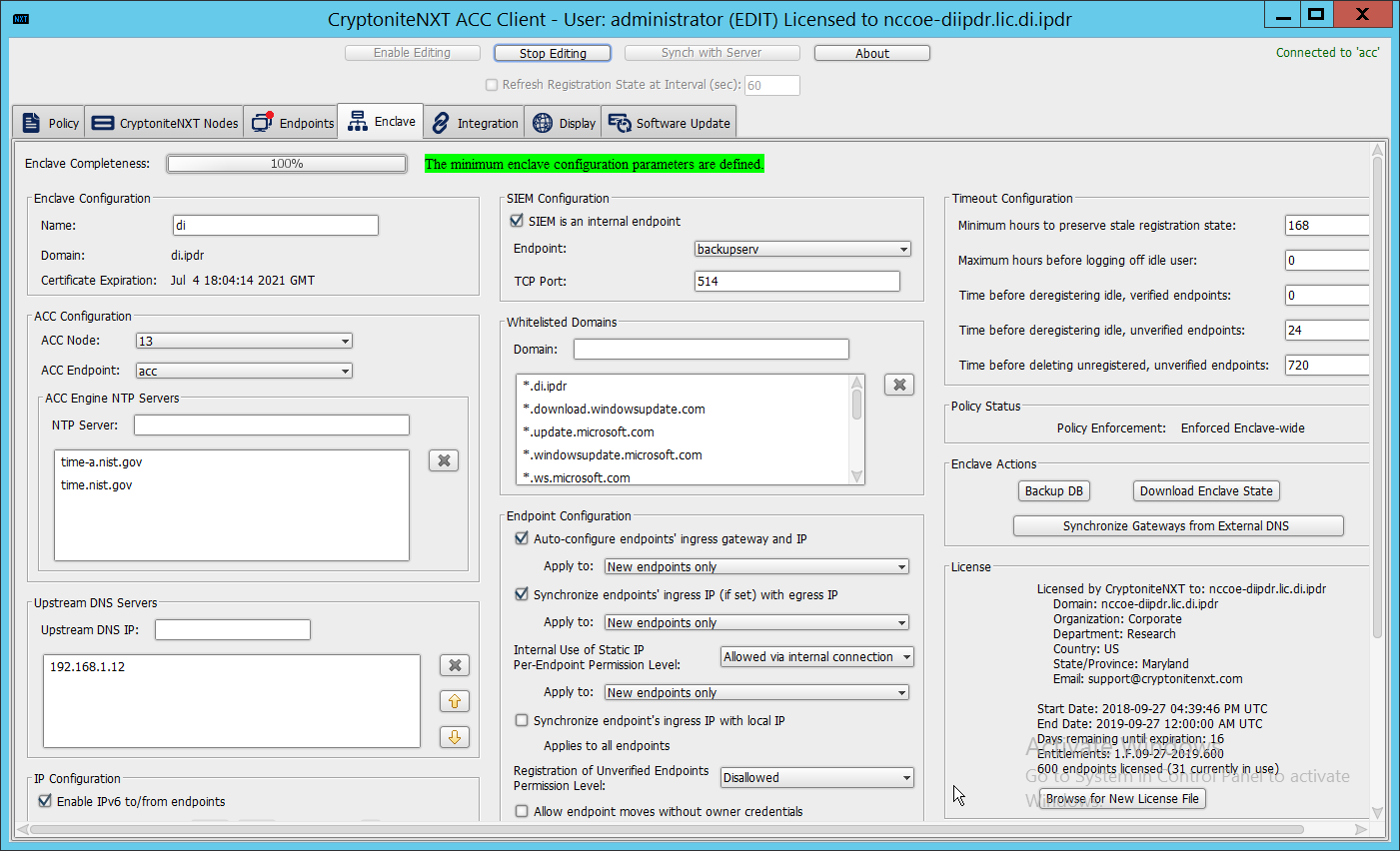The height and width of the screenshot is (851, 1400).
Task: Open Apply to dropdown under Static IP permission
Action: 756,692
